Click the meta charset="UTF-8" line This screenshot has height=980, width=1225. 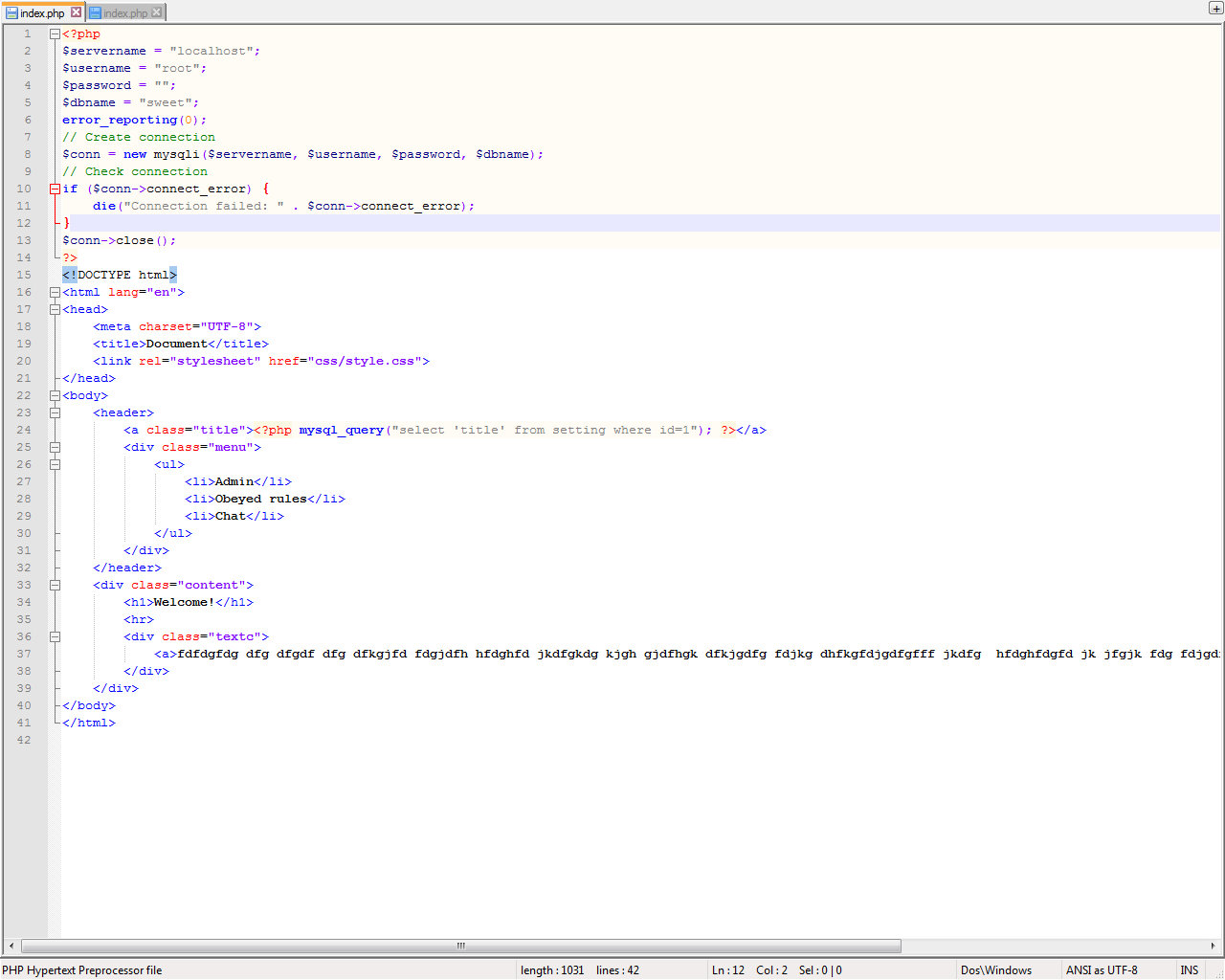177,326
